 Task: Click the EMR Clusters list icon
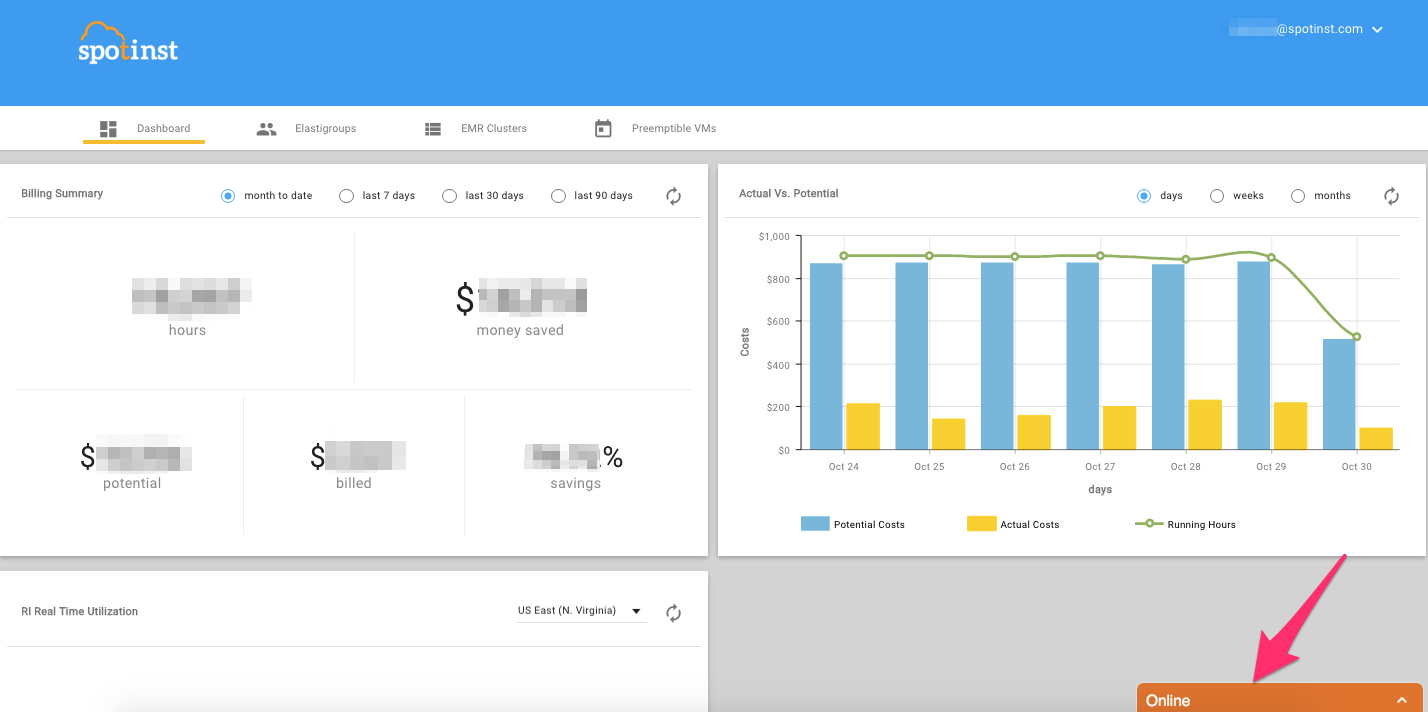433,129
